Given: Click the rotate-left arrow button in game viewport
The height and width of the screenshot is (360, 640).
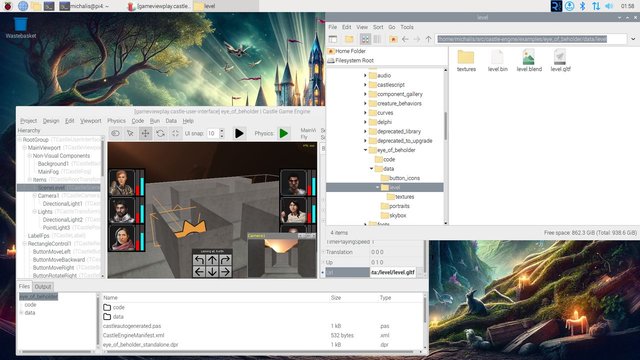Looking at the screenshot, I should pos(199,260).
